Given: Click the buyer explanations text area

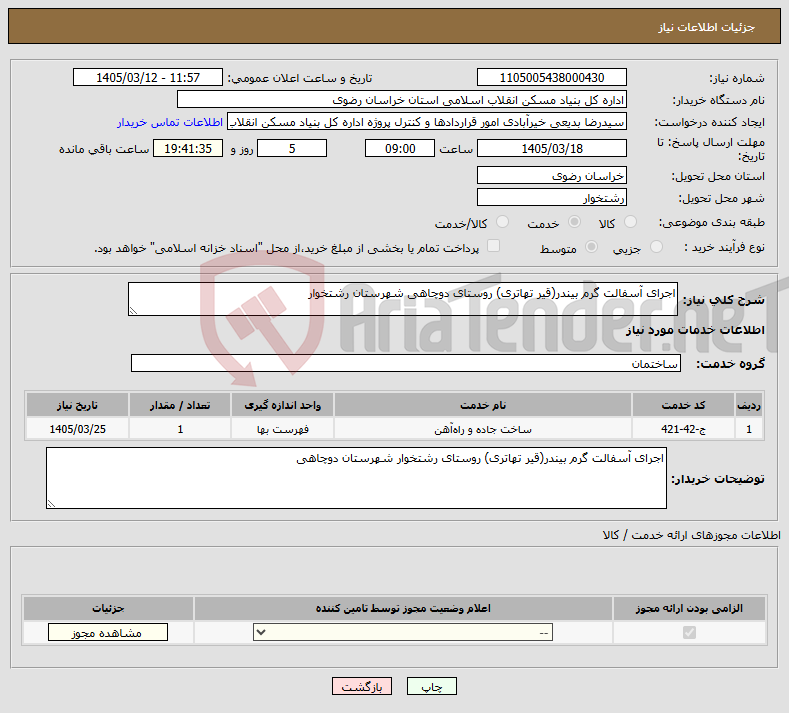Looking at the screenshot, I should tap(356, 478).
